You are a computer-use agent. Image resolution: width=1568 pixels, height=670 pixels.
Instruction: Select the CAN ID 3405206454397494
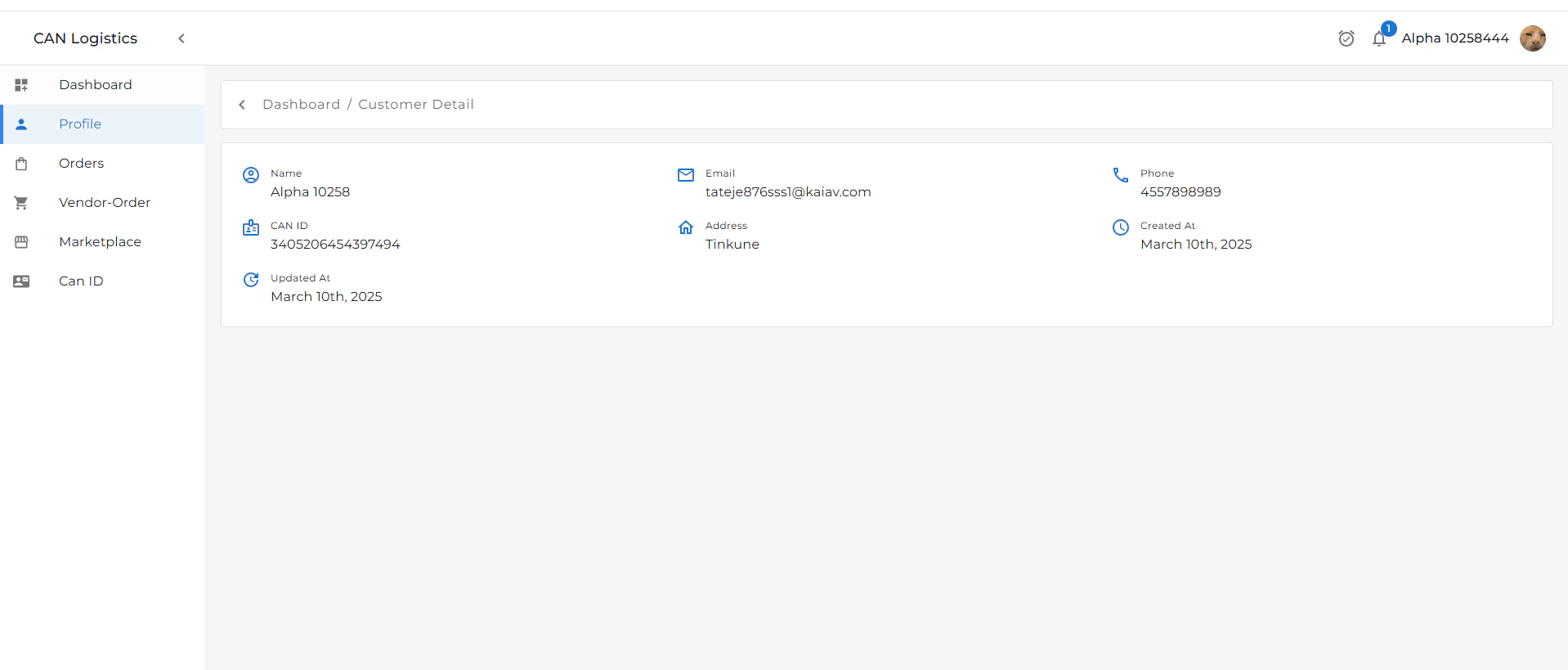[x=335, y=245]
